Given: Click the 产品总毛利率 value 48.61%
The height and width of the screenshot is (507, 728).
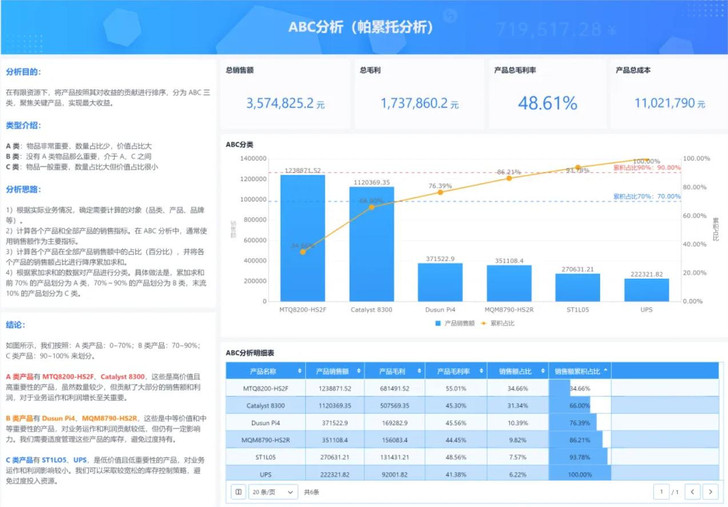Looking at the screenshot, I should [x=547, y=103].
